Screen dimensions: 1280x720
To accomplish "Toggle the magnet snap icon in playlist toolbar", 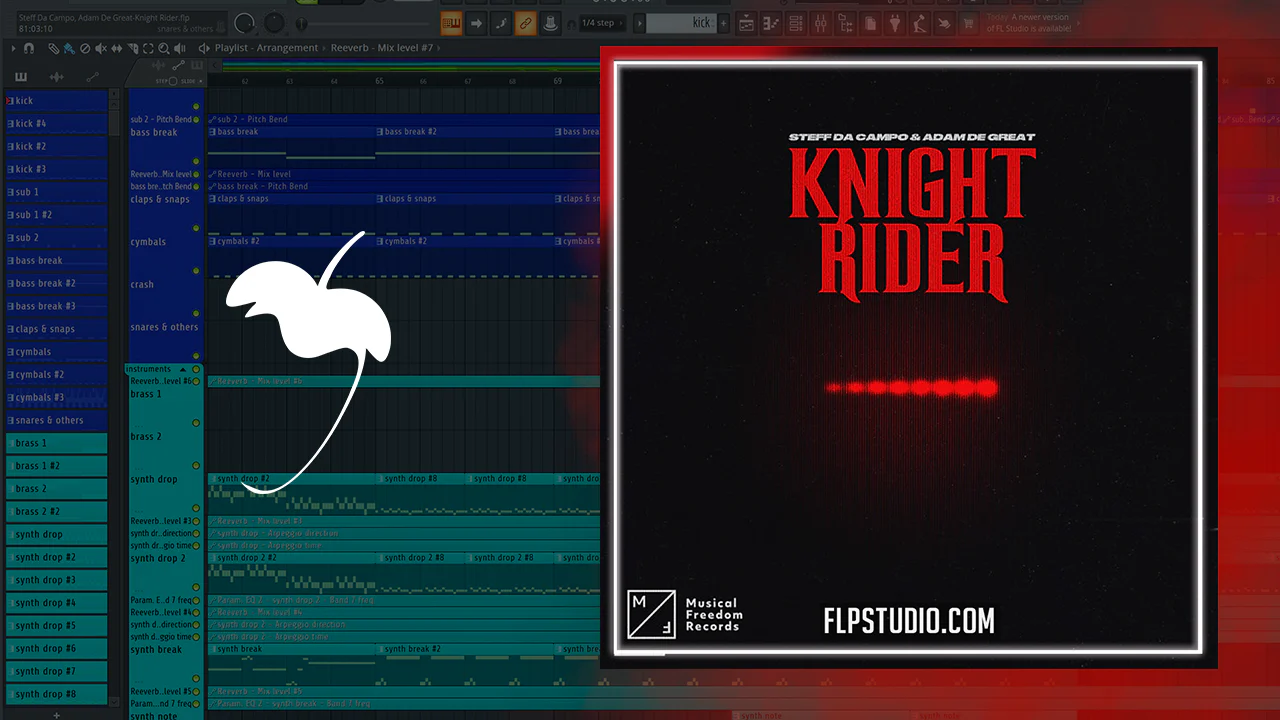I will 28,48.
